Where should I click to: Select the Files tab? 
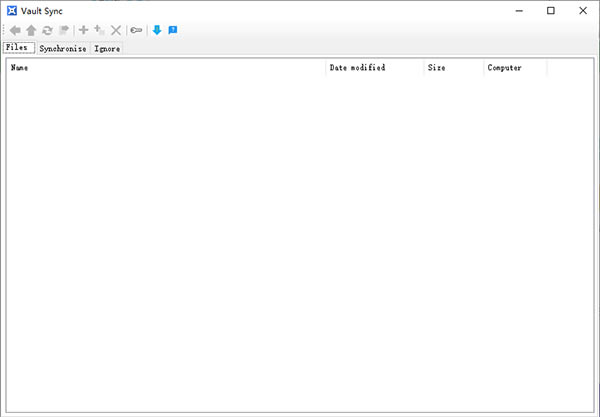coord(19,48)
